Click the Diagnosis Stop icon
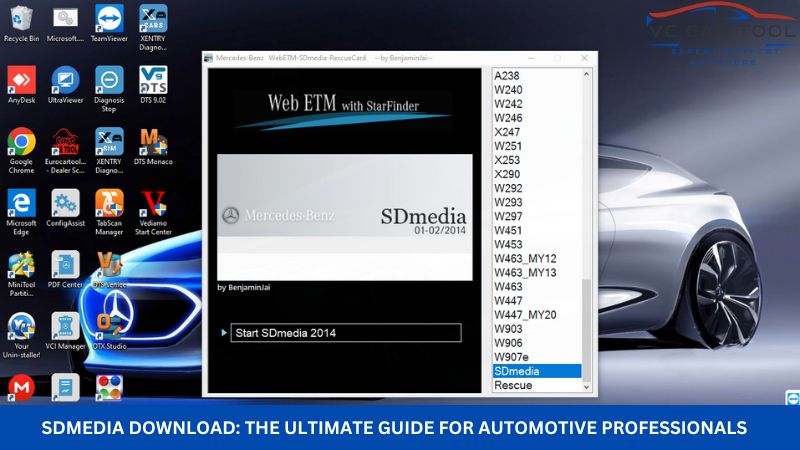The image size is (800, 450). (x=109, y=89)
